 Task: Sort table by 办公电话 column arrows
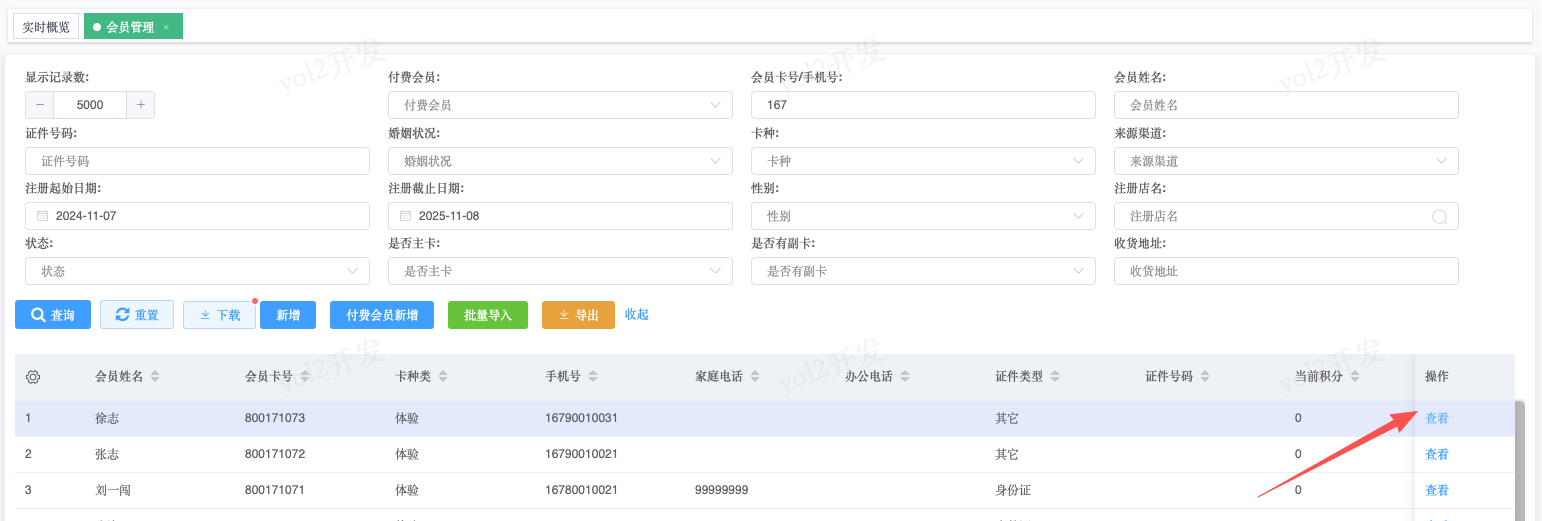pyautogui.click(x=905, y=377)
